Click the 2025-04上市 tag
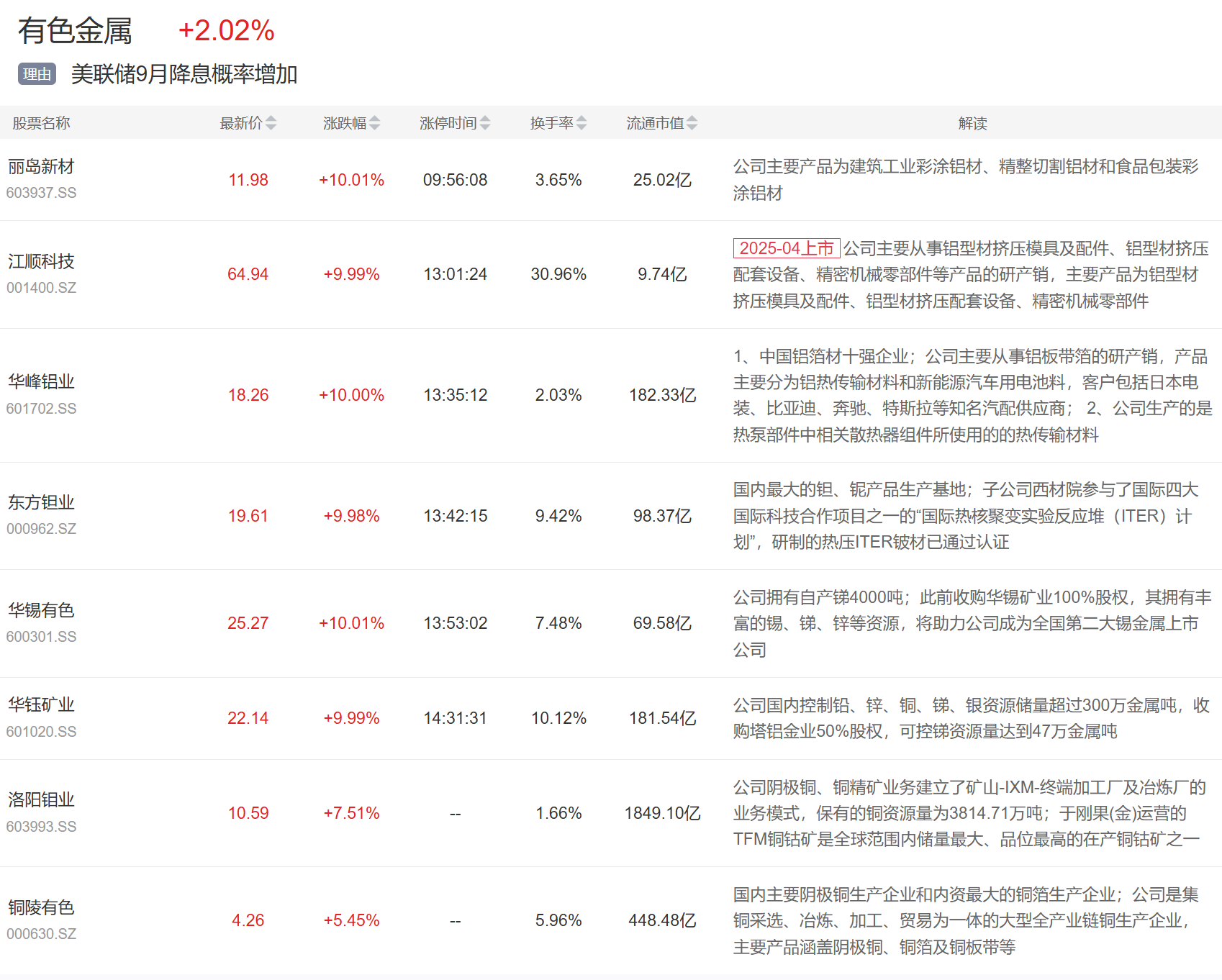The image size is (1222, 980). (787, 248)
